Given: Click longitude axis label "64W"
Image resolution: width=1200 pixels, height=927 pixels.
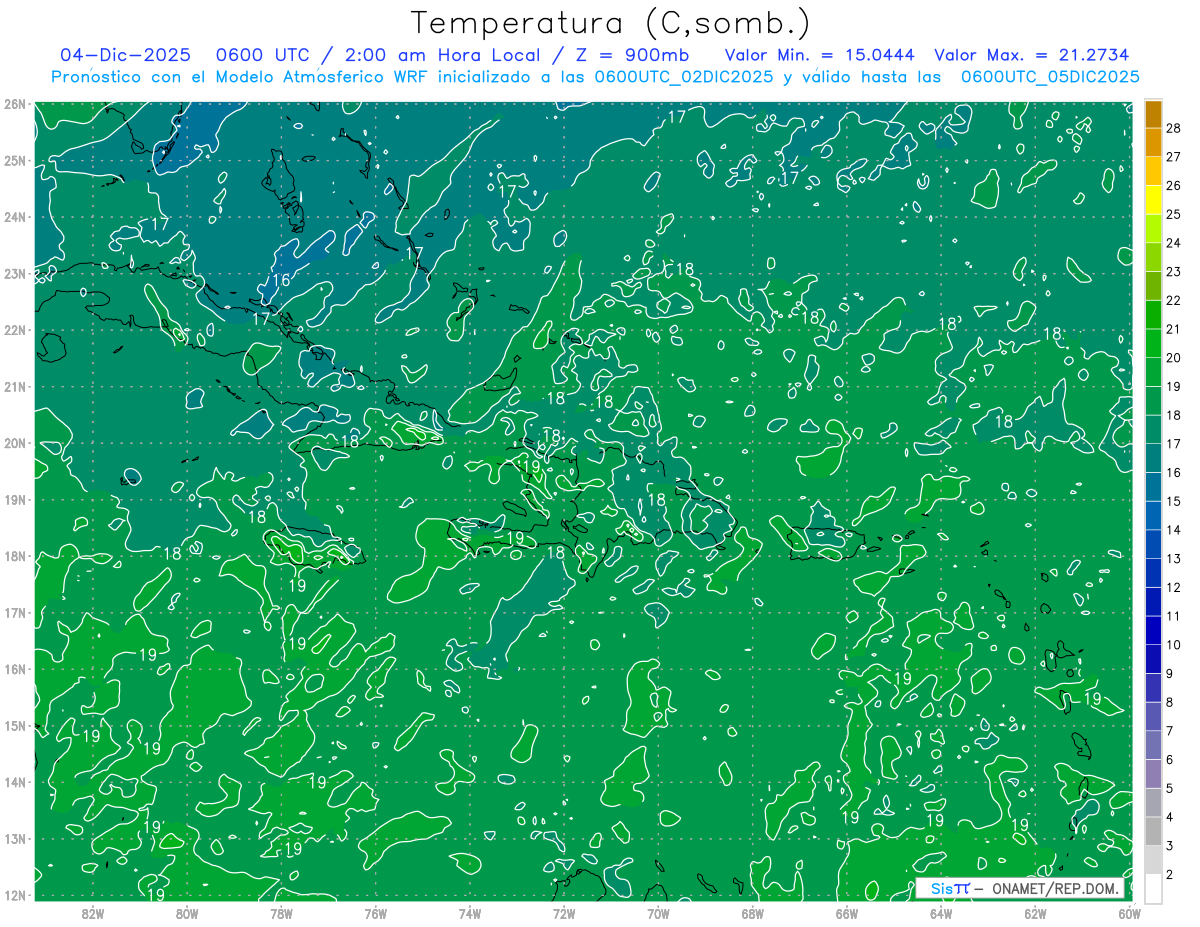Looking at the screenshot, I should 941,913.
